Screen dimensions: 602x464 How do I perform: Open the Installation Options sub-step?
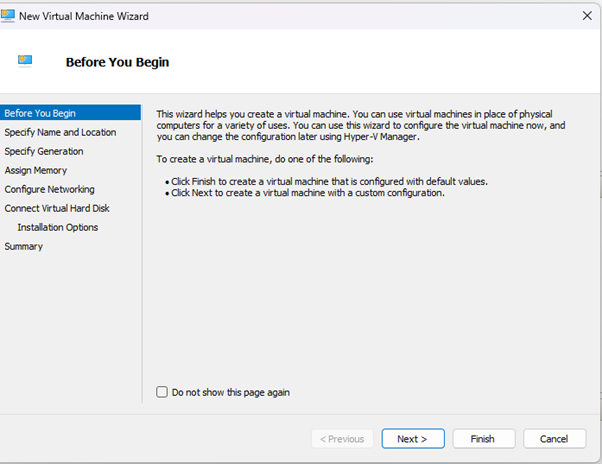tap(58, 227)
